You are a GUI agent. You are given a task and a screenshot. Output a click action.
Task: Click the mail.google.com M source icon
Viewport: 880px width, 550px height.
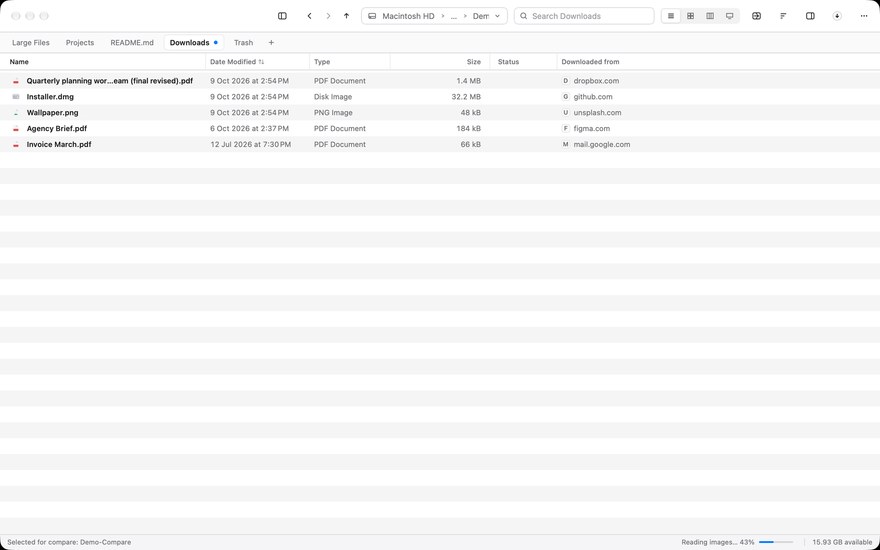click(566, 144)
